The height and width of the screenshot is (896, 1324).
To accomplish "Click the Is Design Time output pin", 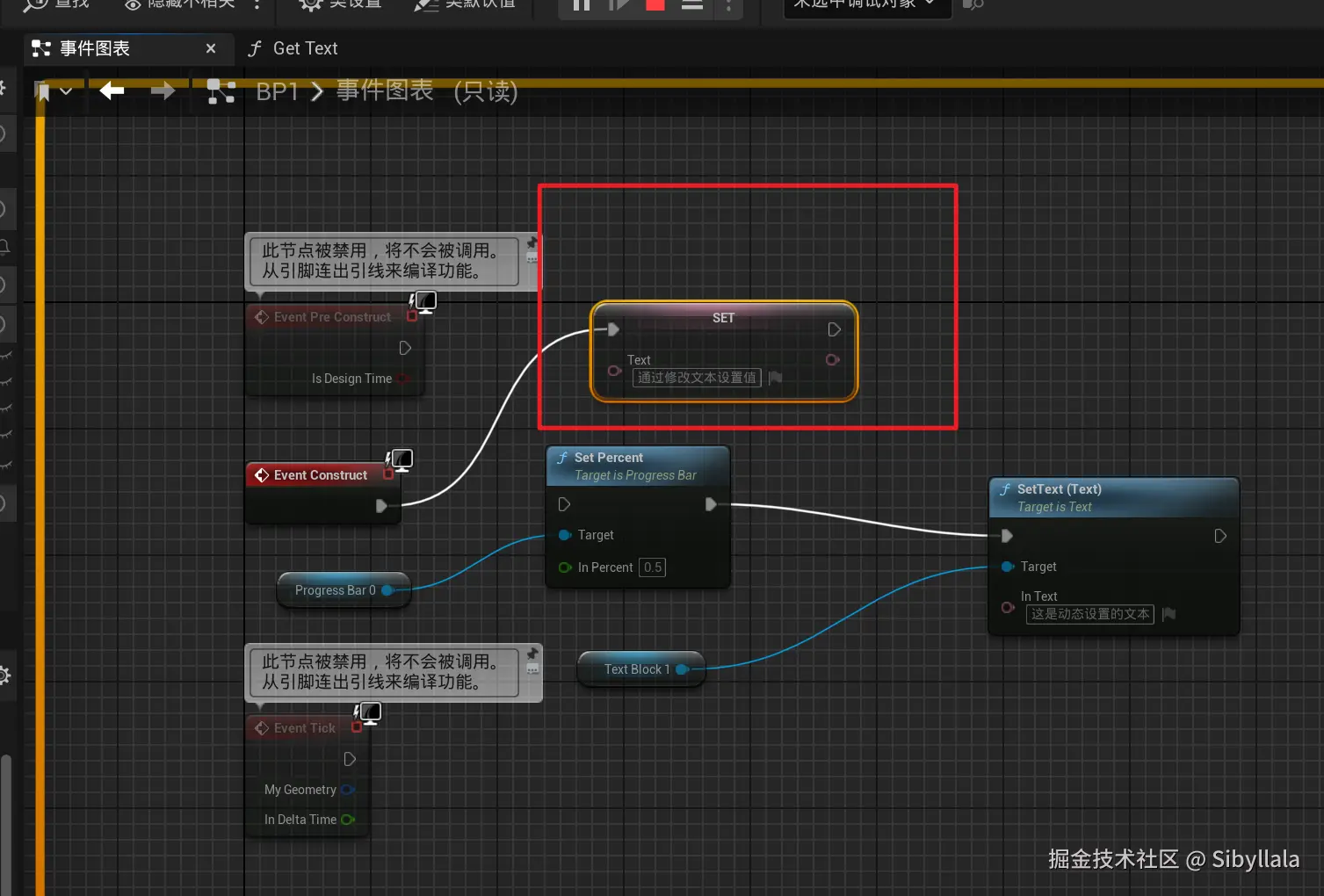I will pos(402,379).
